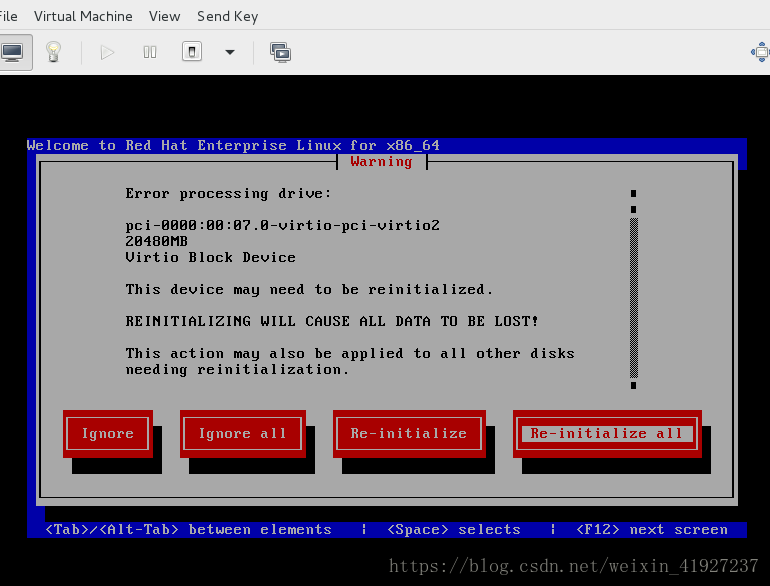Click 'This device may need to be reinitialized.'
Viewport: 770px width, 586px height.
click(309, 289)
